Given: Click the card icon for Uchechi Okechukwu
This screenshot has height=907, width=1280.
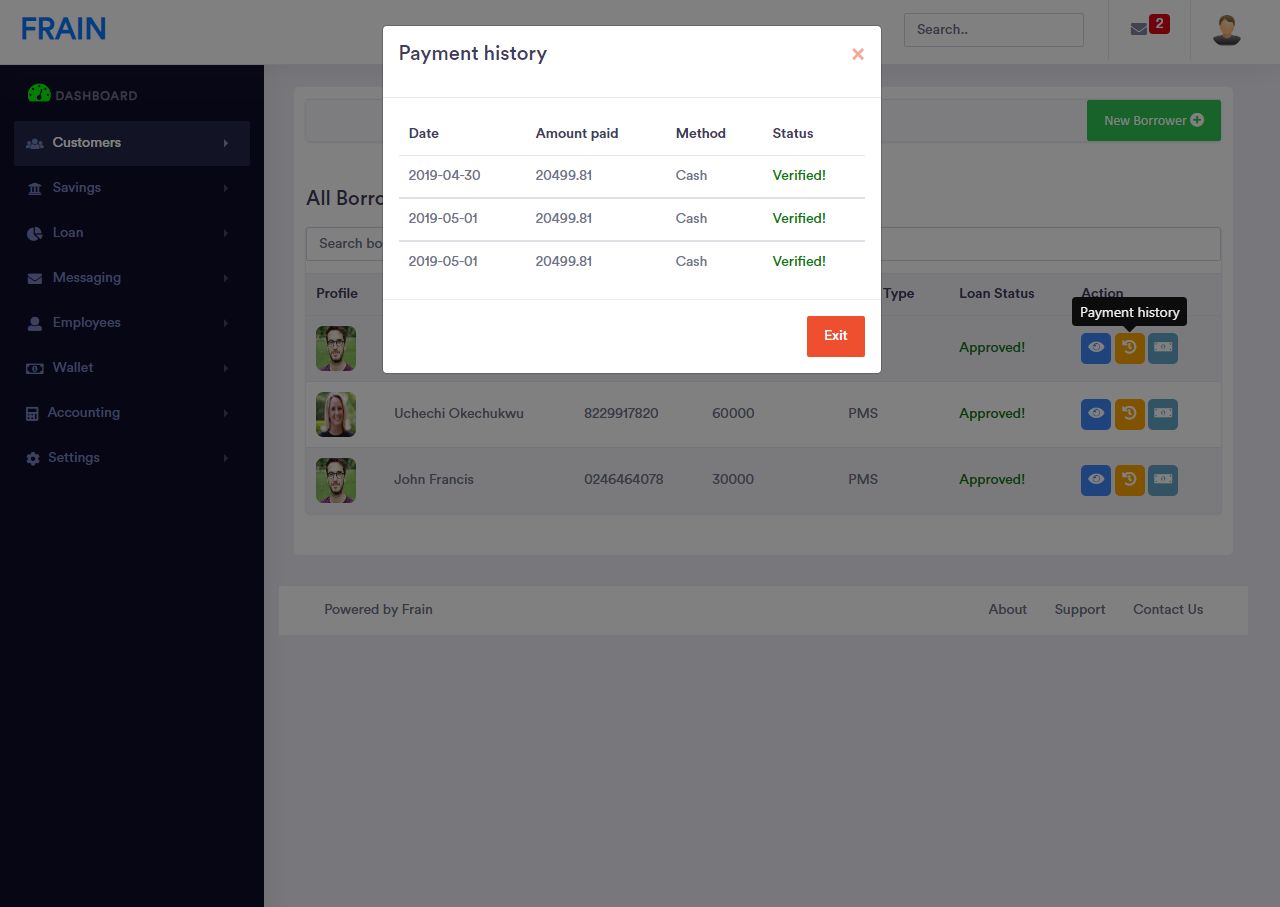Looking at the screenshot, I should click(x=1163, y=413).
